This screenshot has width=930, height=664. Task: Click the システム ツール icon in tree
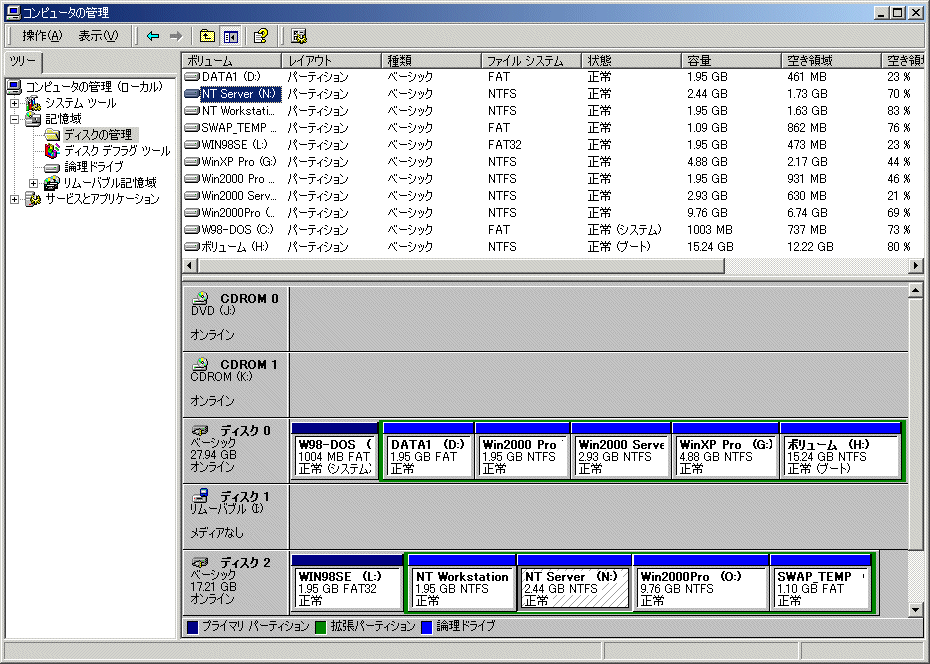(x=33, y=103)
